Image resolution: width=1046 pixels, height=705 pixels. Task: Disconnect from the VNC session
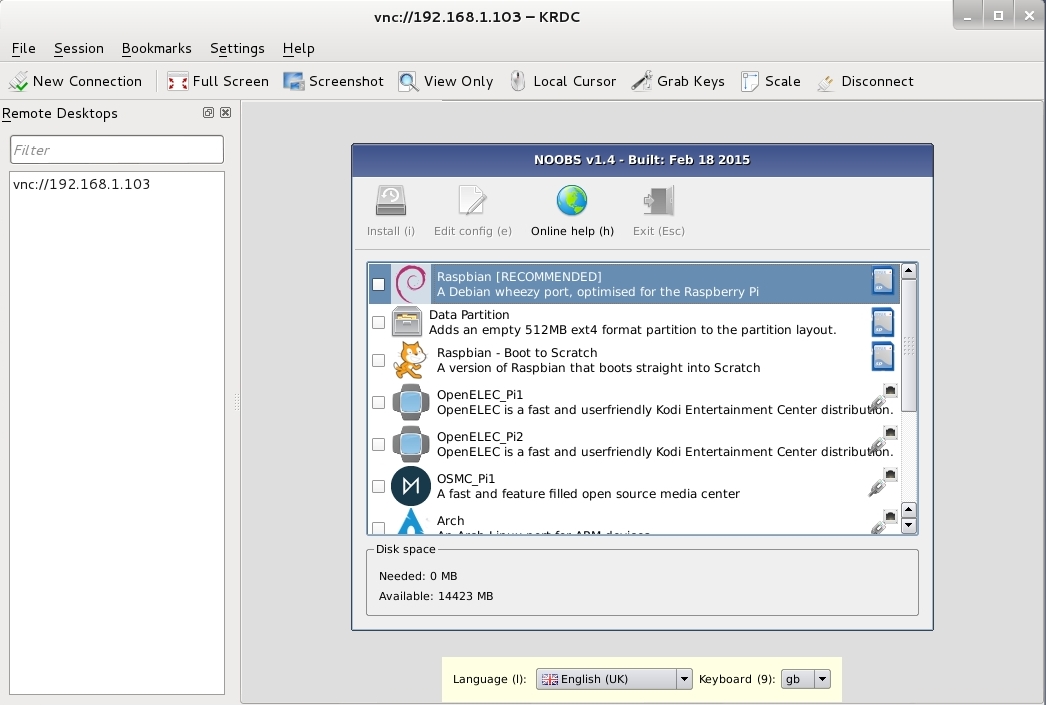(865, 81)
